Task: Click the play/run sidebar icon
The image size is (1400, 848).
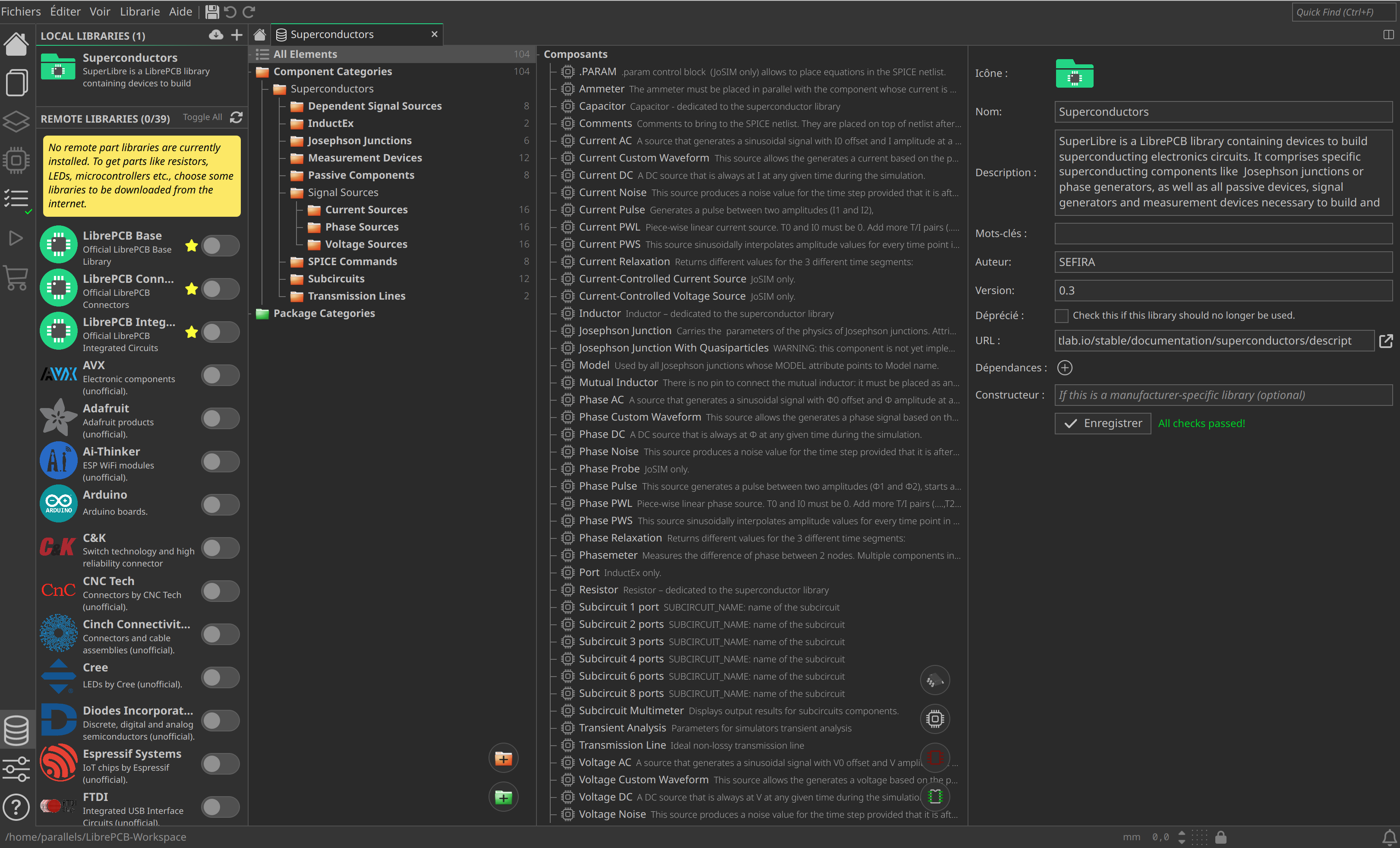Action: coord(16,238)
